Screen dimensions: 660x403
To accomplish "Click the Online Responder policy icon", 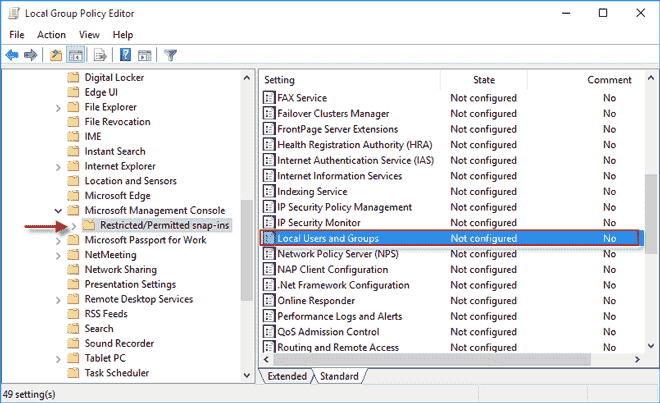I will tap(269, 300).
